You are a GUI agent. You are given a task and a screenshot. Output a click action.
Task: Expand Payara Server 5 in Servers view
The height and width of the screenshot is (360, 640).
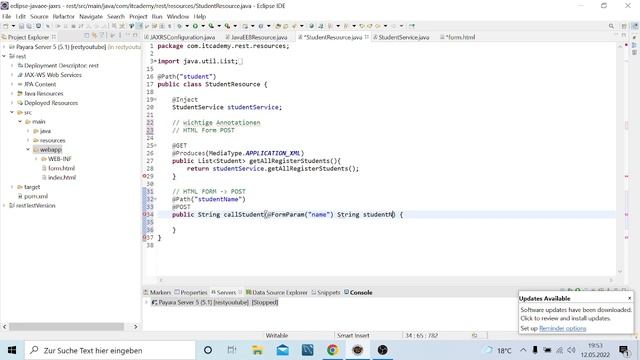click(147, 302)
